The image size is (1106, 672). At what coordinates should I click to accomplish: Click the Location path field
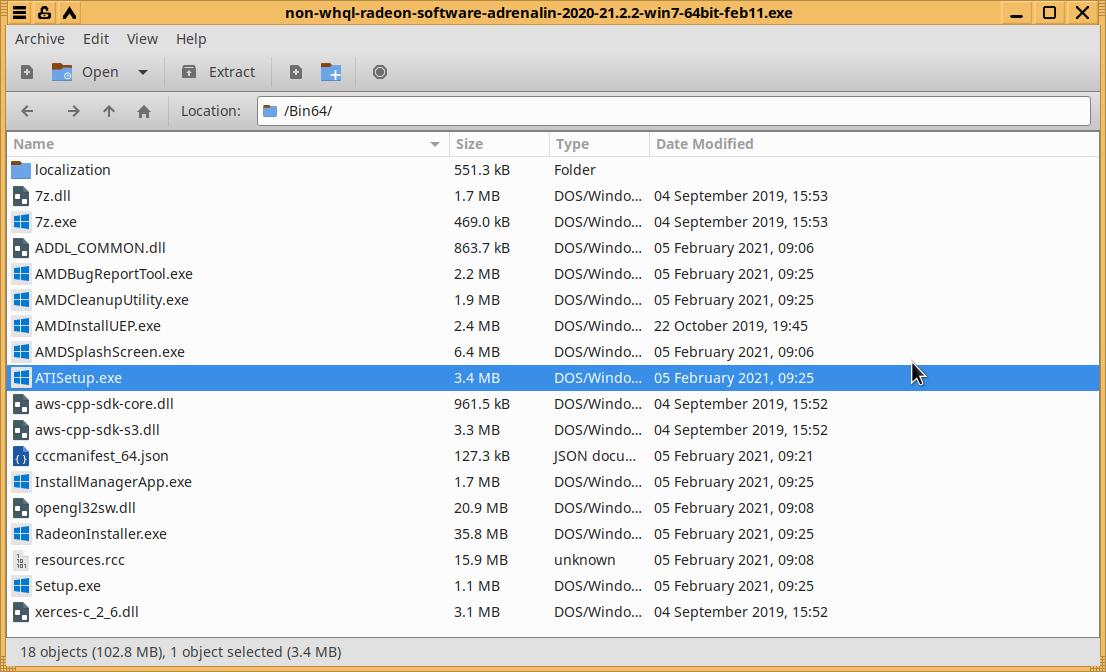coord(674,111)
